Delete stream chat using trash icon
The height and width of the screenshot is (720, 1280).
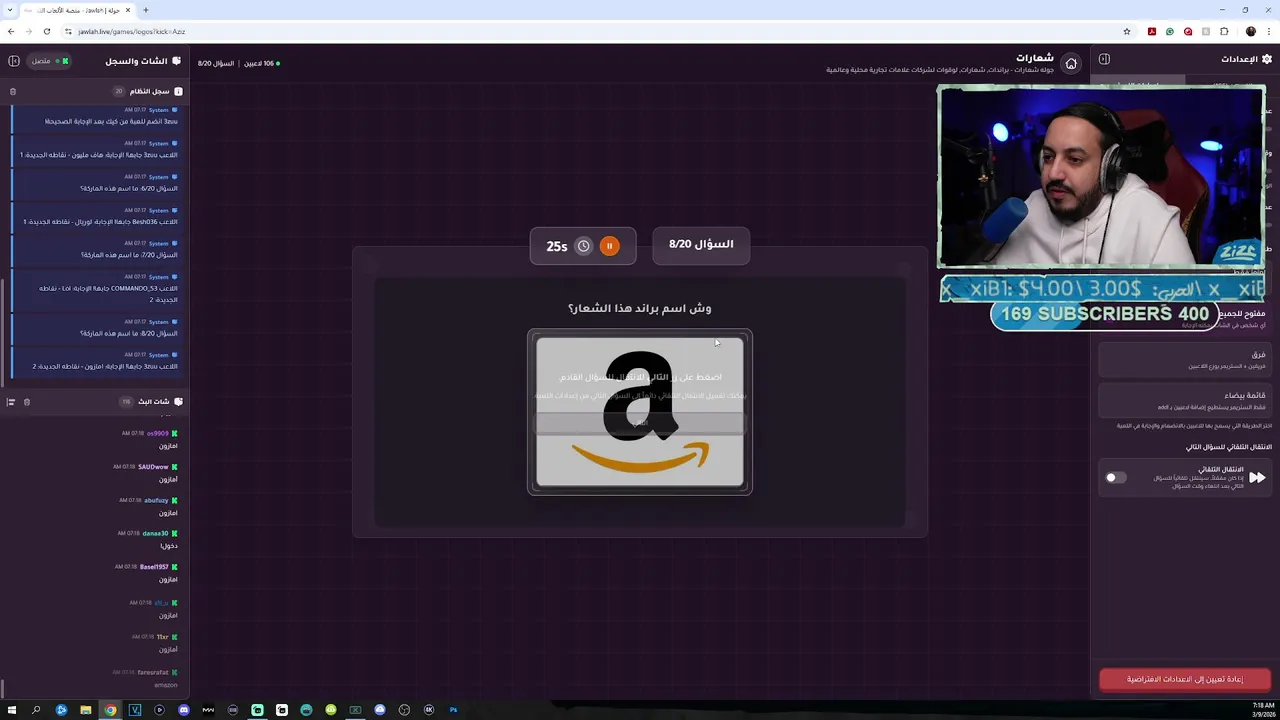27,402
